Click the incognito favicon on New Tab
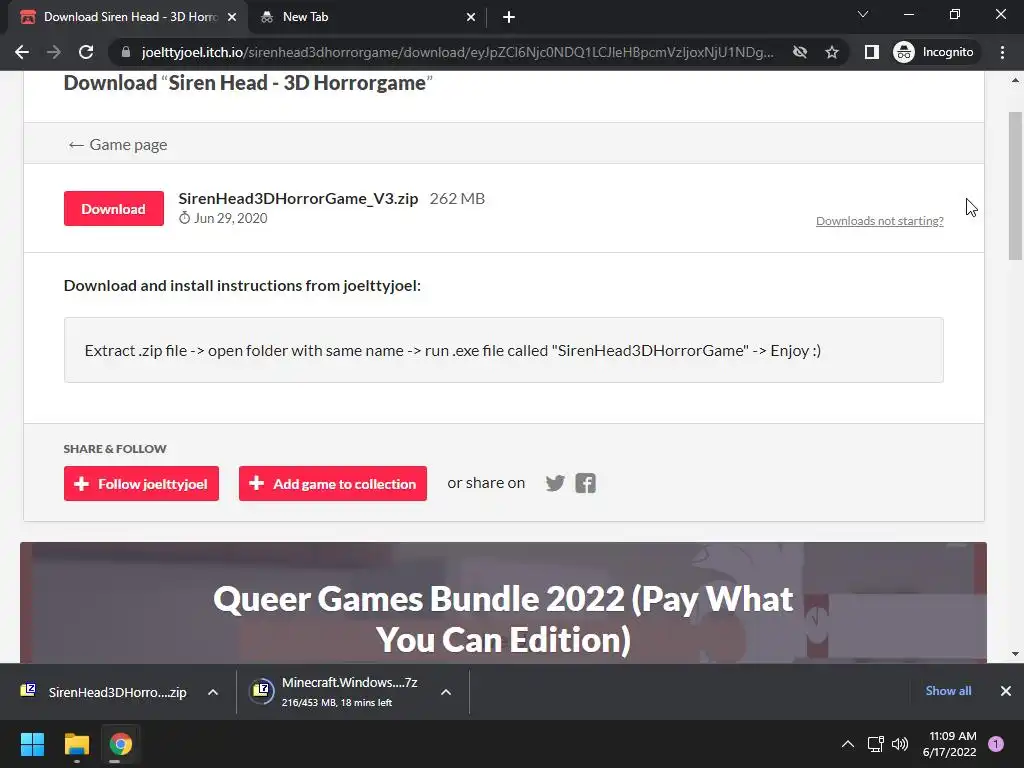Image resolution: width=1024 pixels, height=768 pixels. coord(266,17)
